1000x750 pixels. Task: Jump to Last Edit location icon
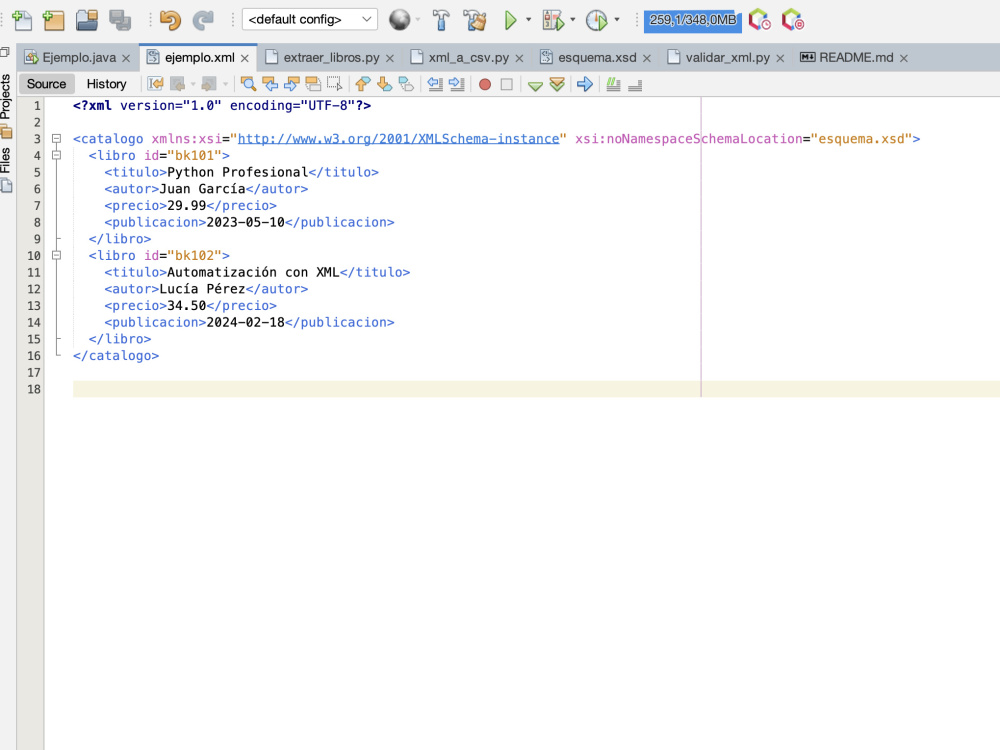coord(156,84)
